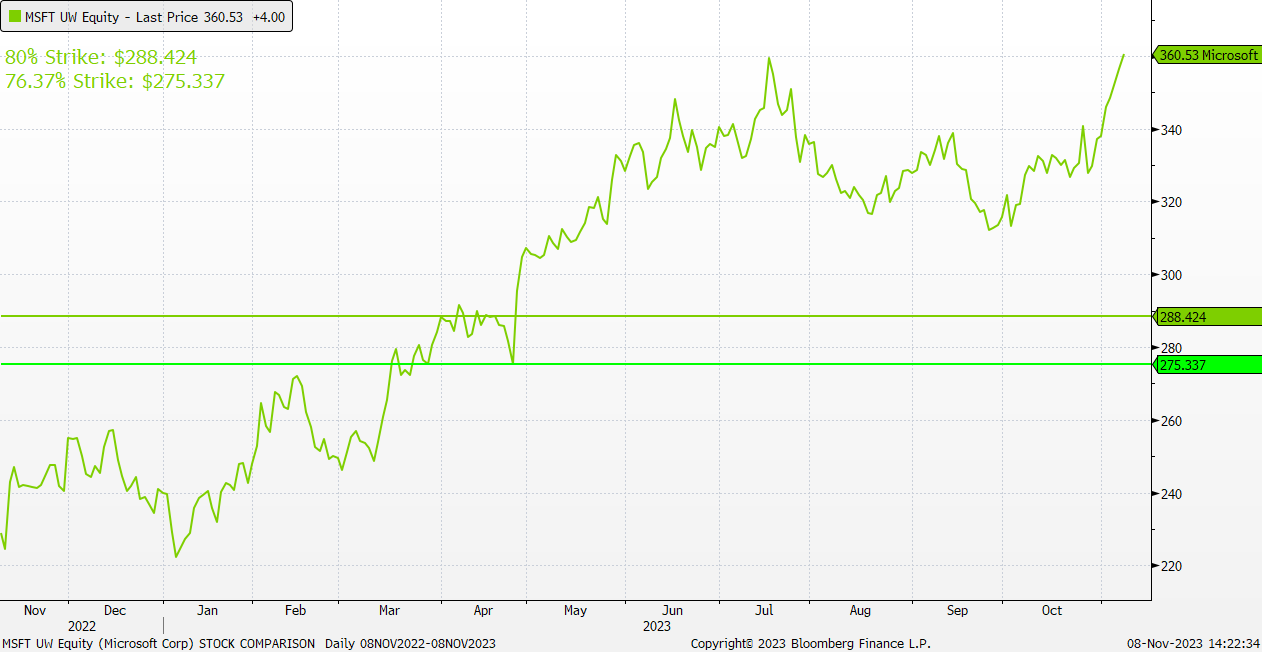Click the Aug month axis label
Viewport: 1262px width, 652px height.
coord(860,610)
